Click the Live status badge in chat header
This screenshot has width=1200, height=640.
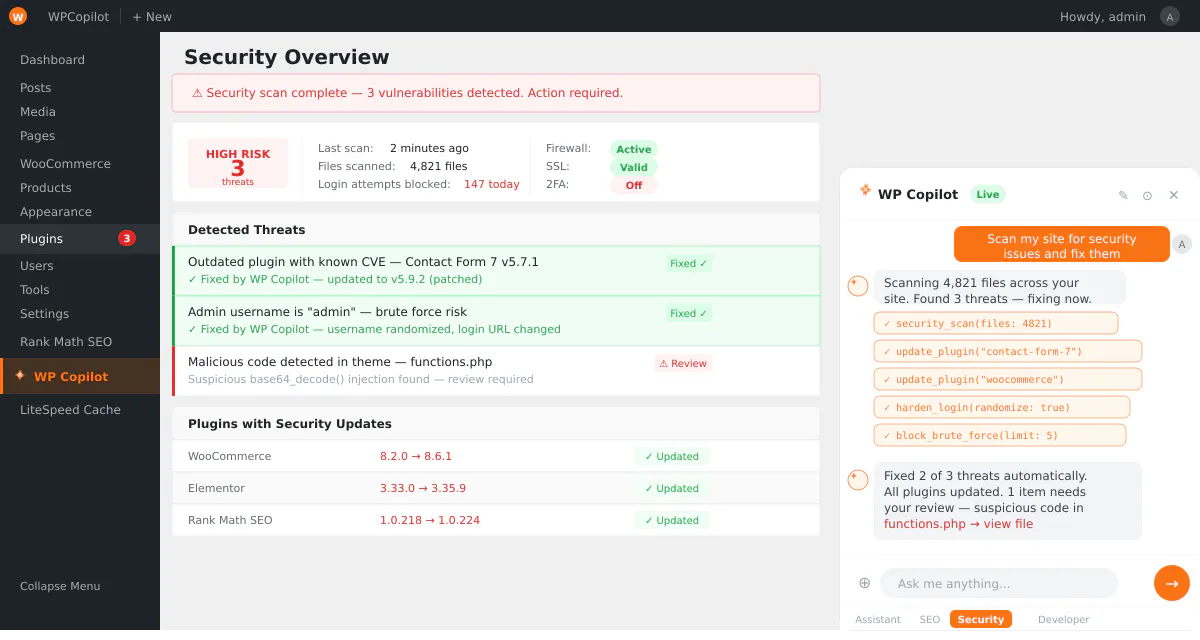[x=988, y=194]
